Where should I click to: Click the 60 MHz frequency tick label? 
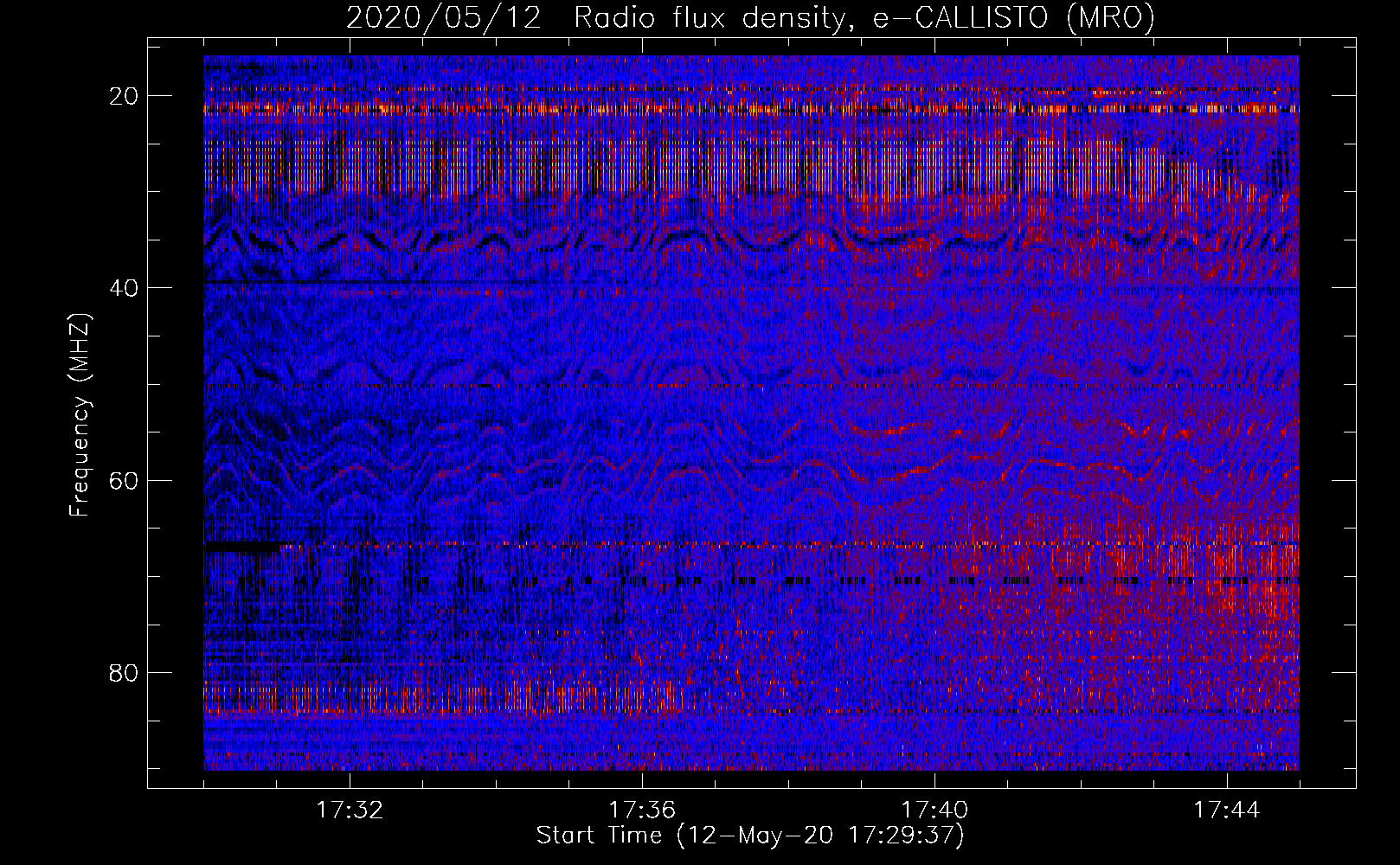coord(125,480)
